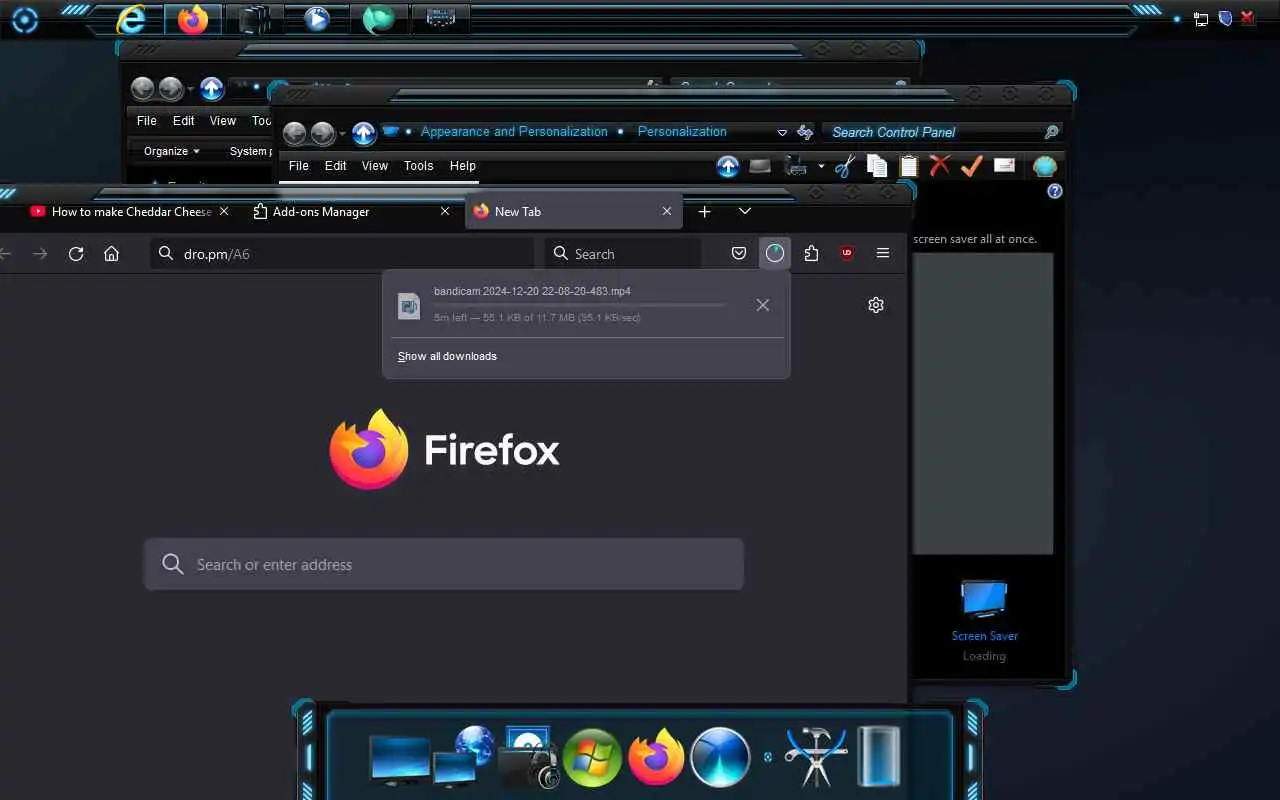Click the Firefox downloads progress icon

tap(775, 254)
